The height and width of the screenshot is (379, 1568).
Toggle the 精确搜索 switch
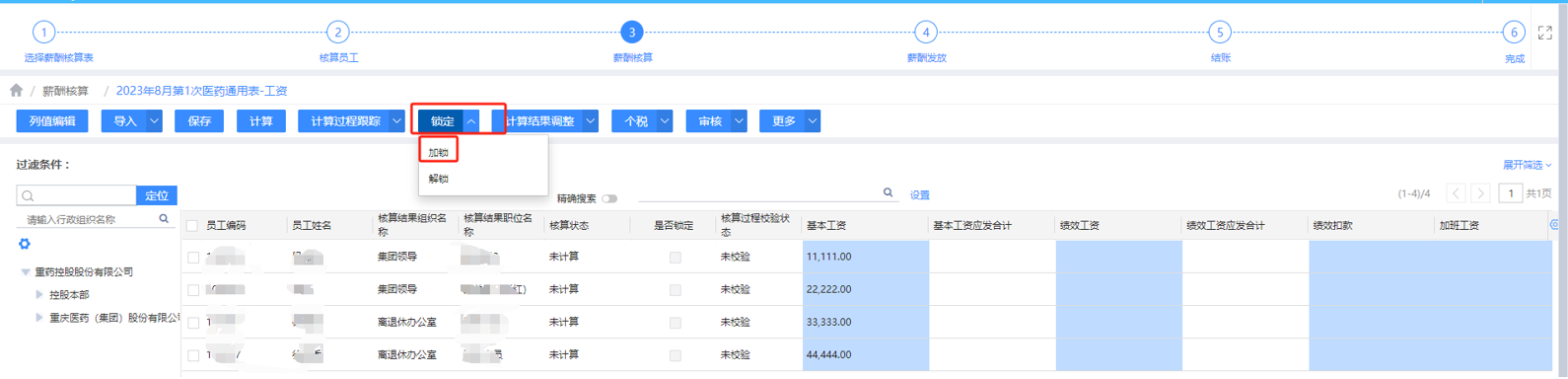pyautogui.click(x=609, y=198)
